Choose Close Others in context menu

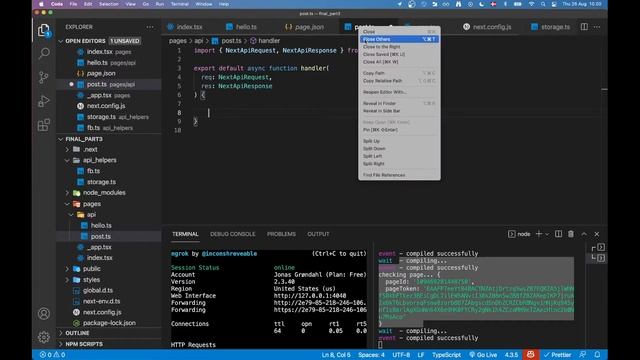pos(399,39)
